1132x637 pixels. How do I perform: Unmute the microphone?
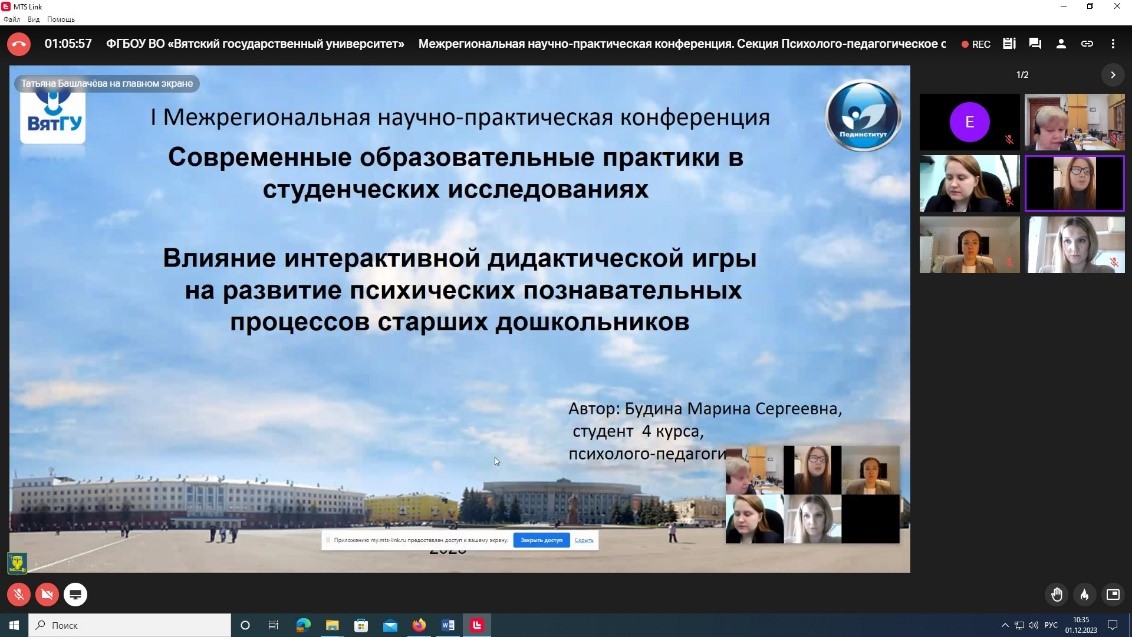18,595
